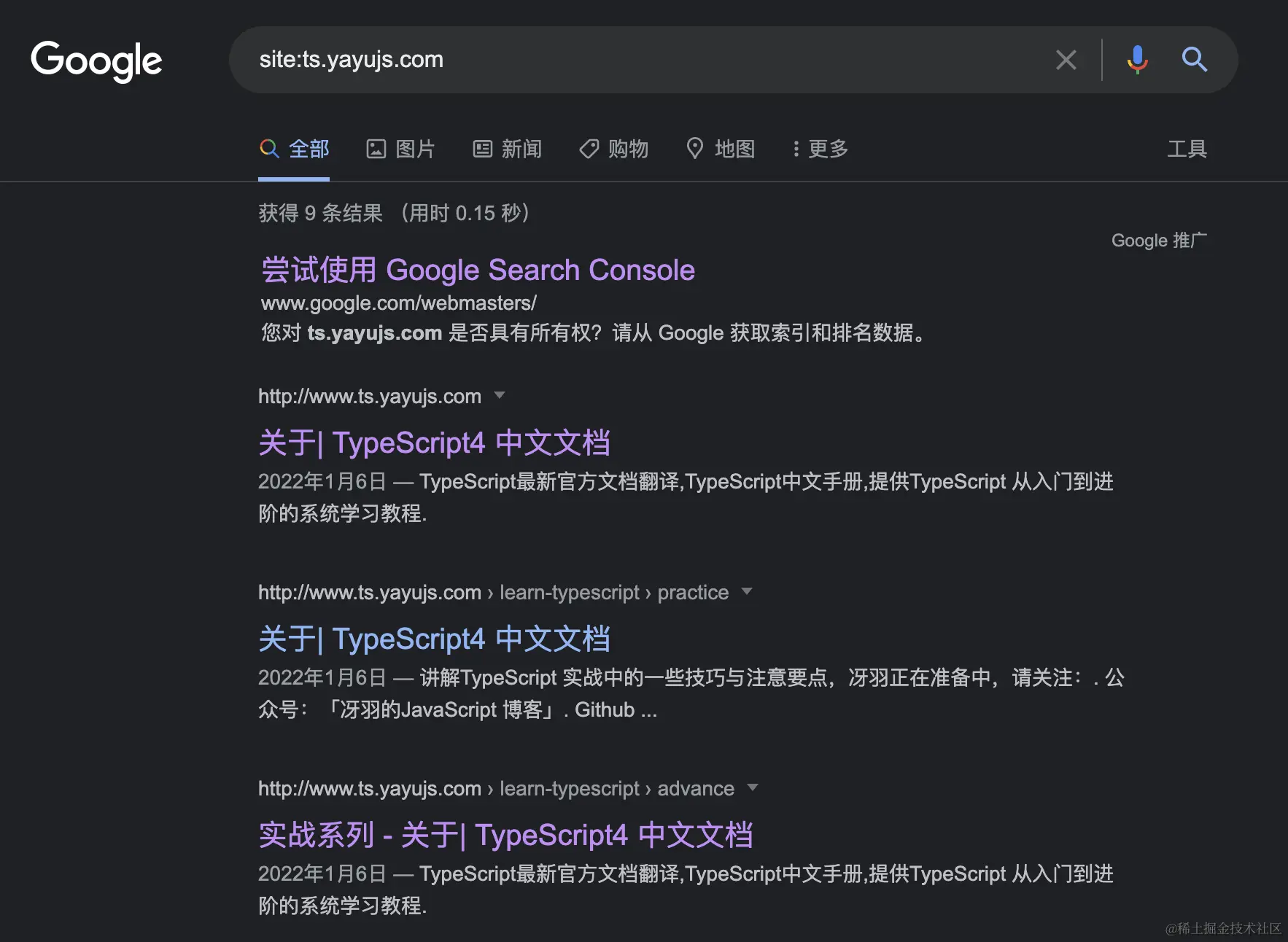Clear the search box with the X icon
Image resolution: width=1288 pixels, height=942 pixels.
(1066, 60)
